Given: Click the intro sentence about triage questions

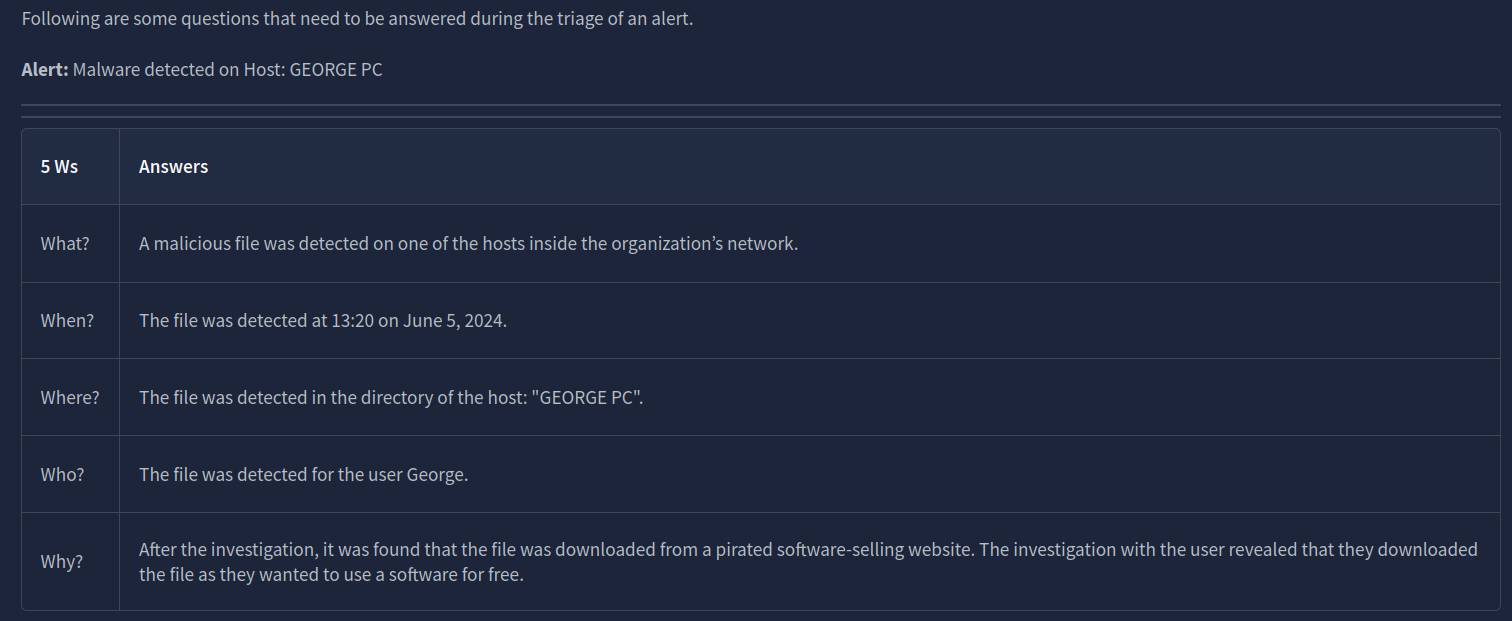Looking at the screenshot, I should pos(356,20).
